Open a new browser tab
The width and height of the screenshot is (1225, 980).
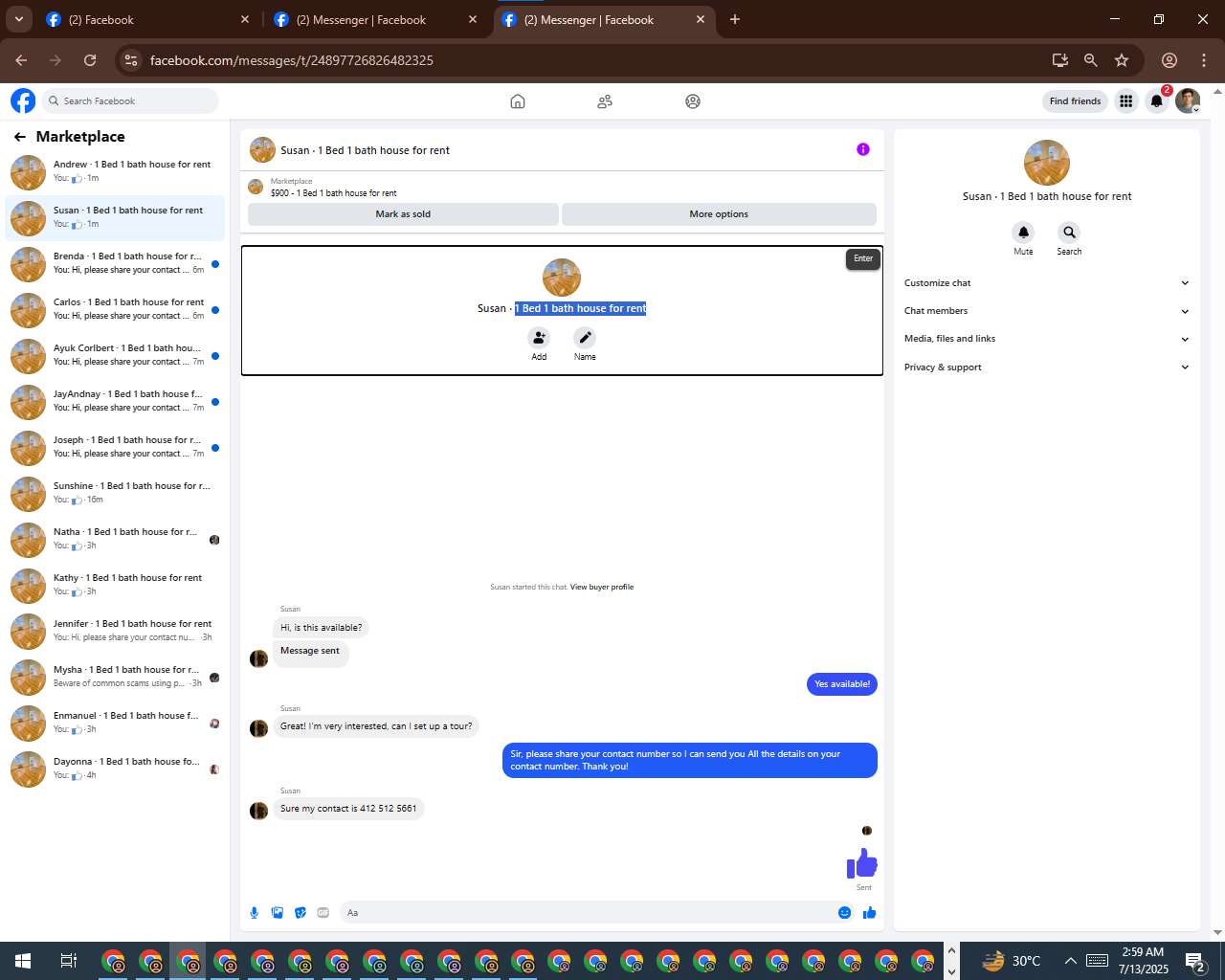click(735, 19)
